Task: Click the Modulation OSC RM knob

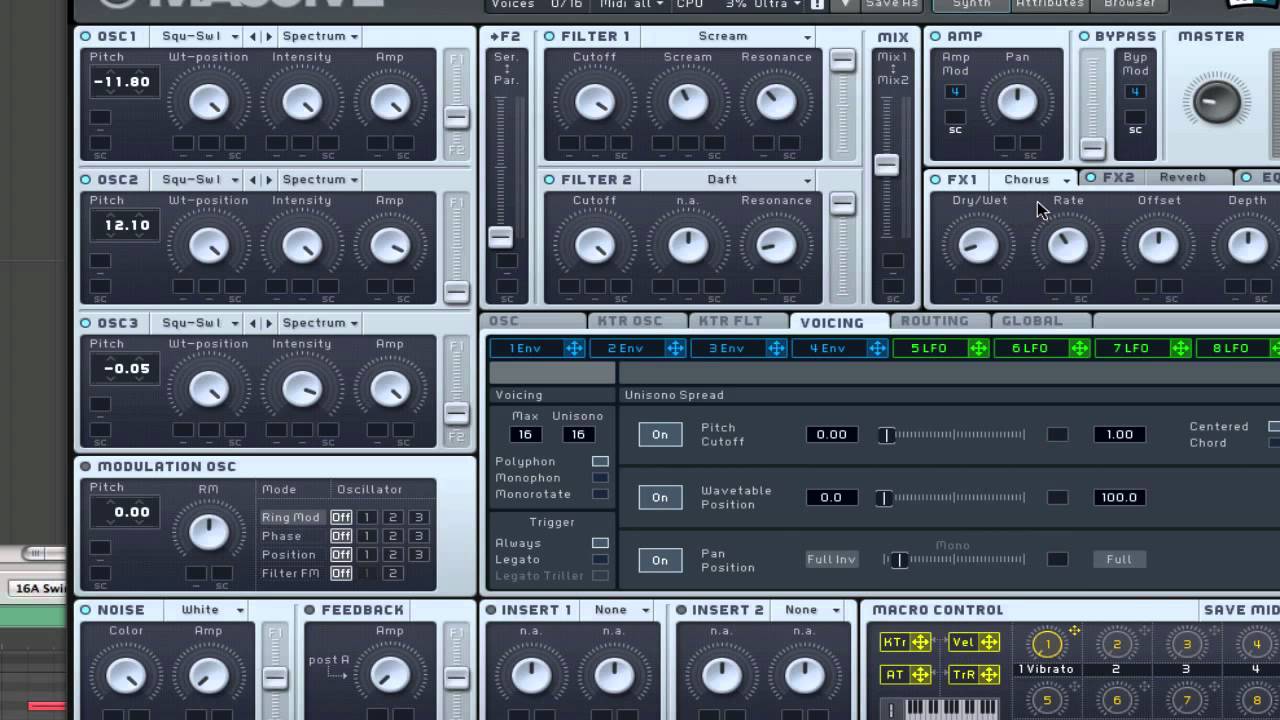Action: pos(208,532)
